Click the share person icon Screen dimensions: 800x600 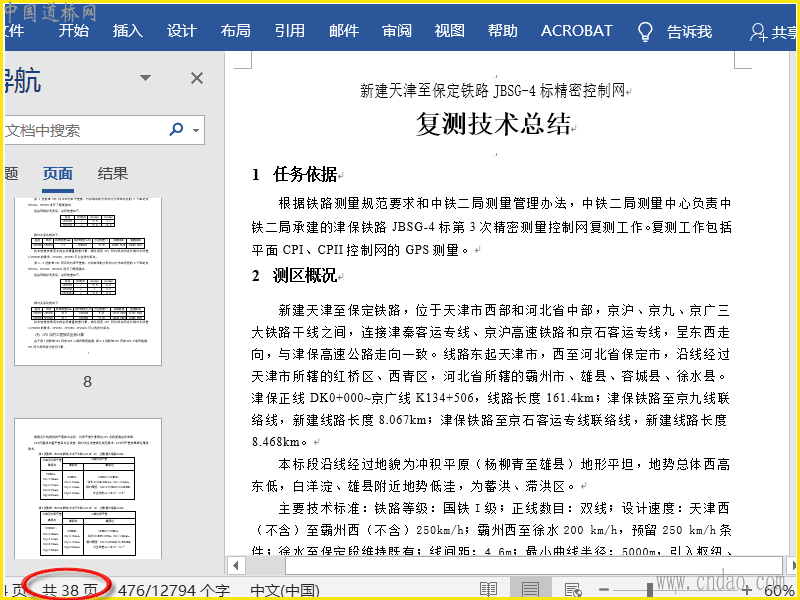pyautogui.click(x=758, y=33)
